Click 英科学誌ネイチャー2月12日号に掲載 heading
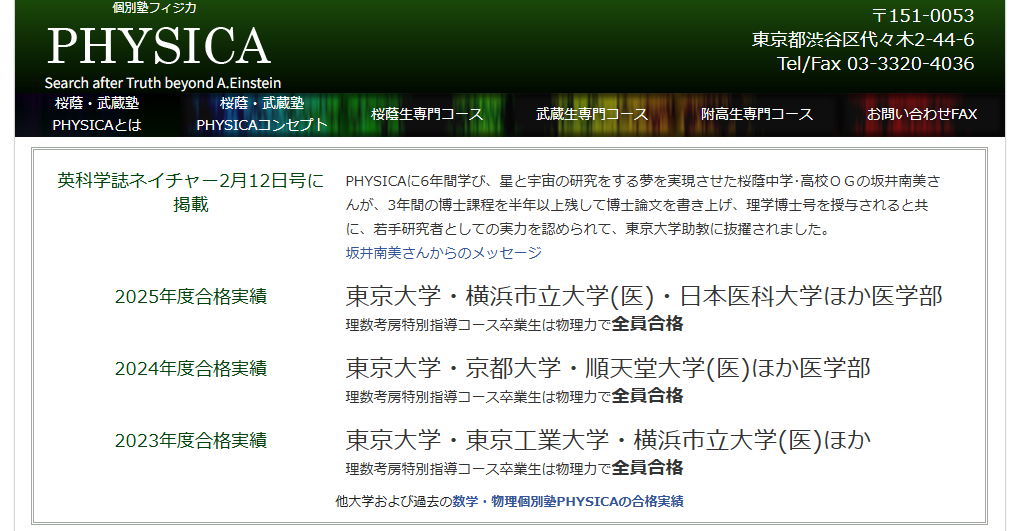 pos(191,192)
